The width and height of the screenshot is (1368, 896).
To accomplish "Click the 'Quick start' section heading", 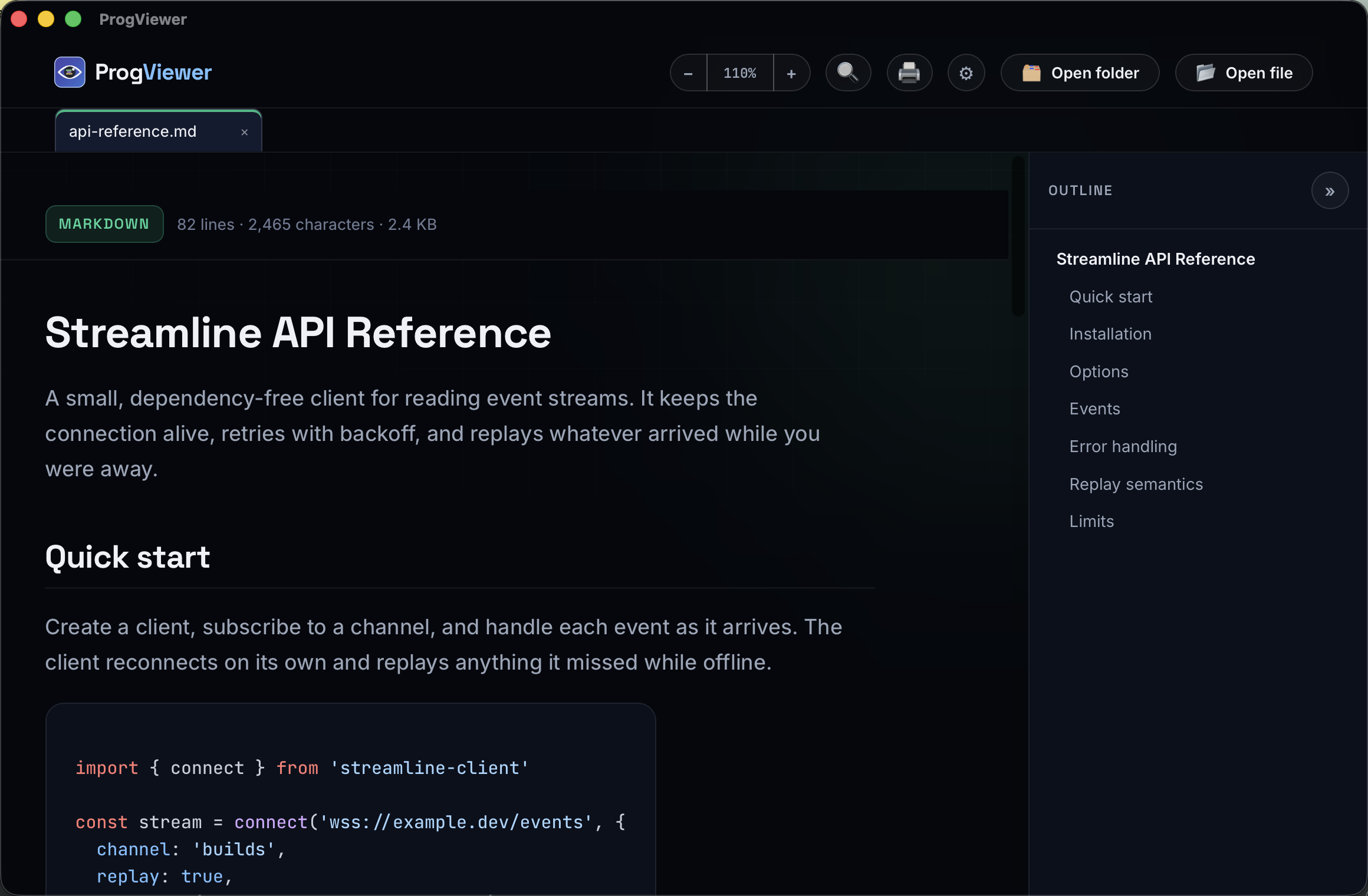I will (127, 557).
